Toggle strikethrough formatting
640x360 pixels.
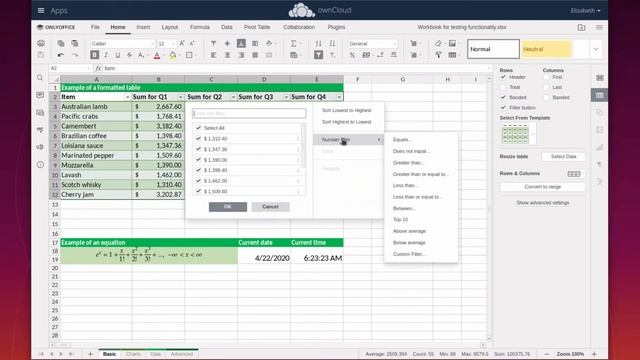tap(129, 55)
